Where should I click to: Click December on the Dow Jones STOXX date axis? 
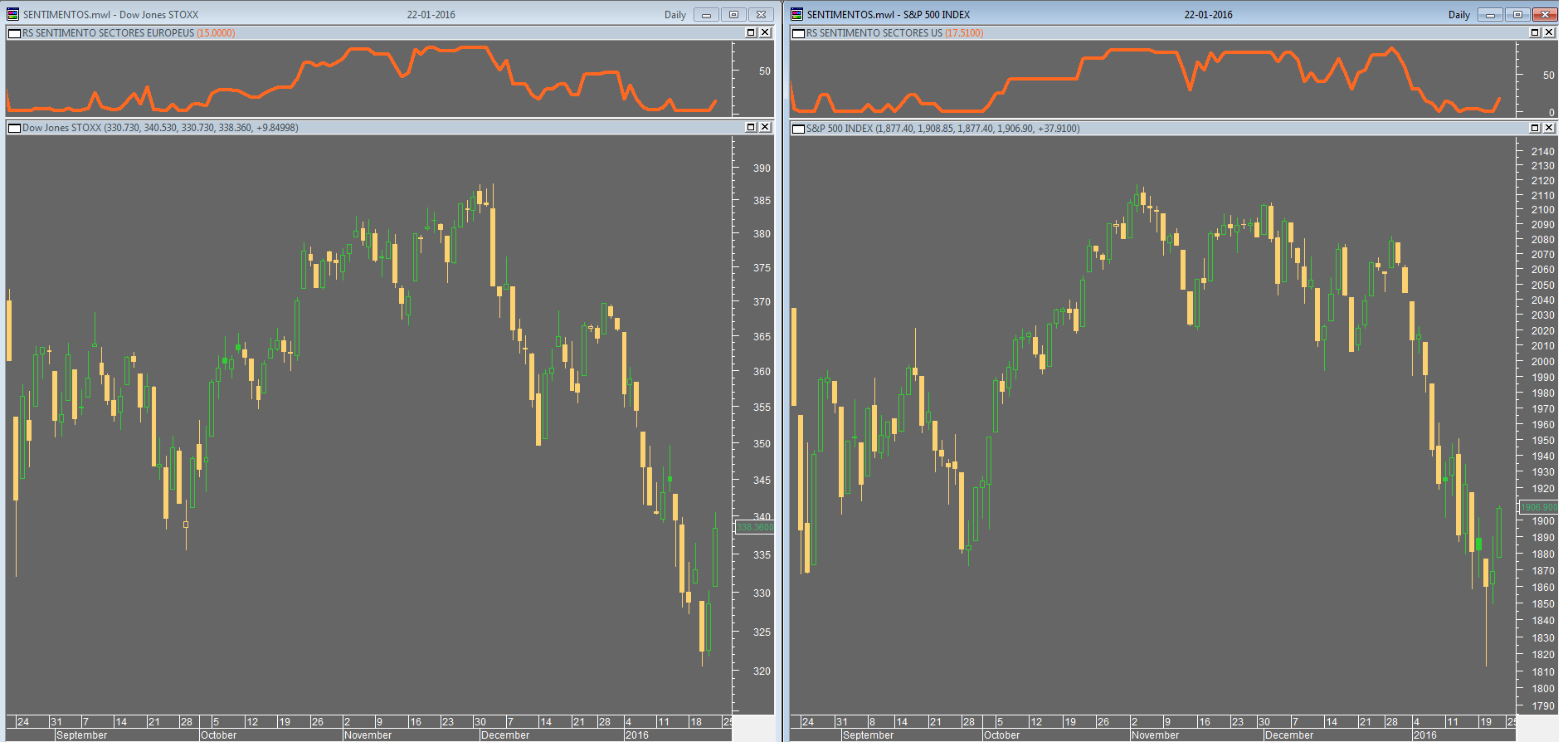505,735
